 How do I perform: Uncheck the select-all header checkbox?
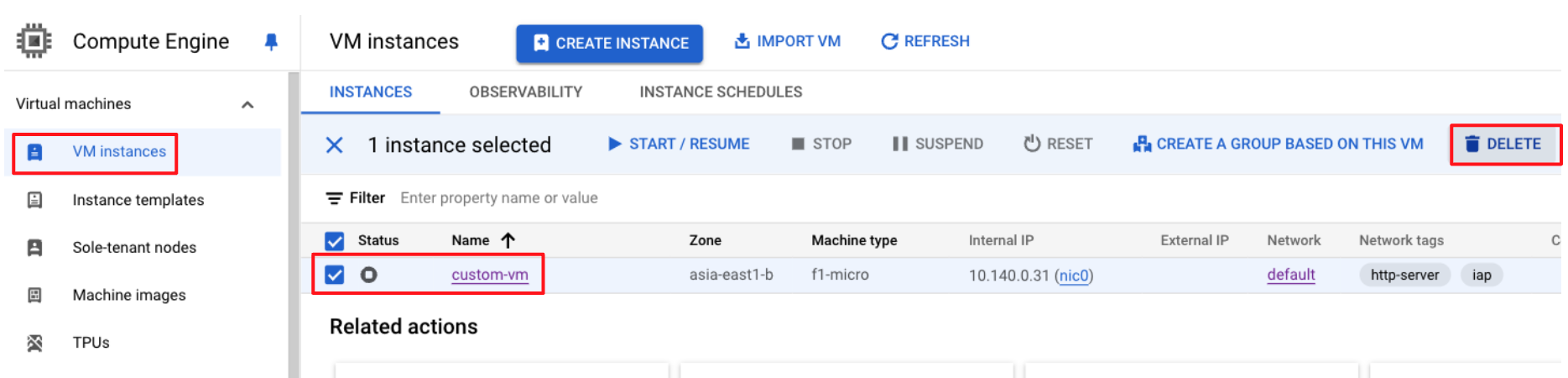click(x=335, y=241)
